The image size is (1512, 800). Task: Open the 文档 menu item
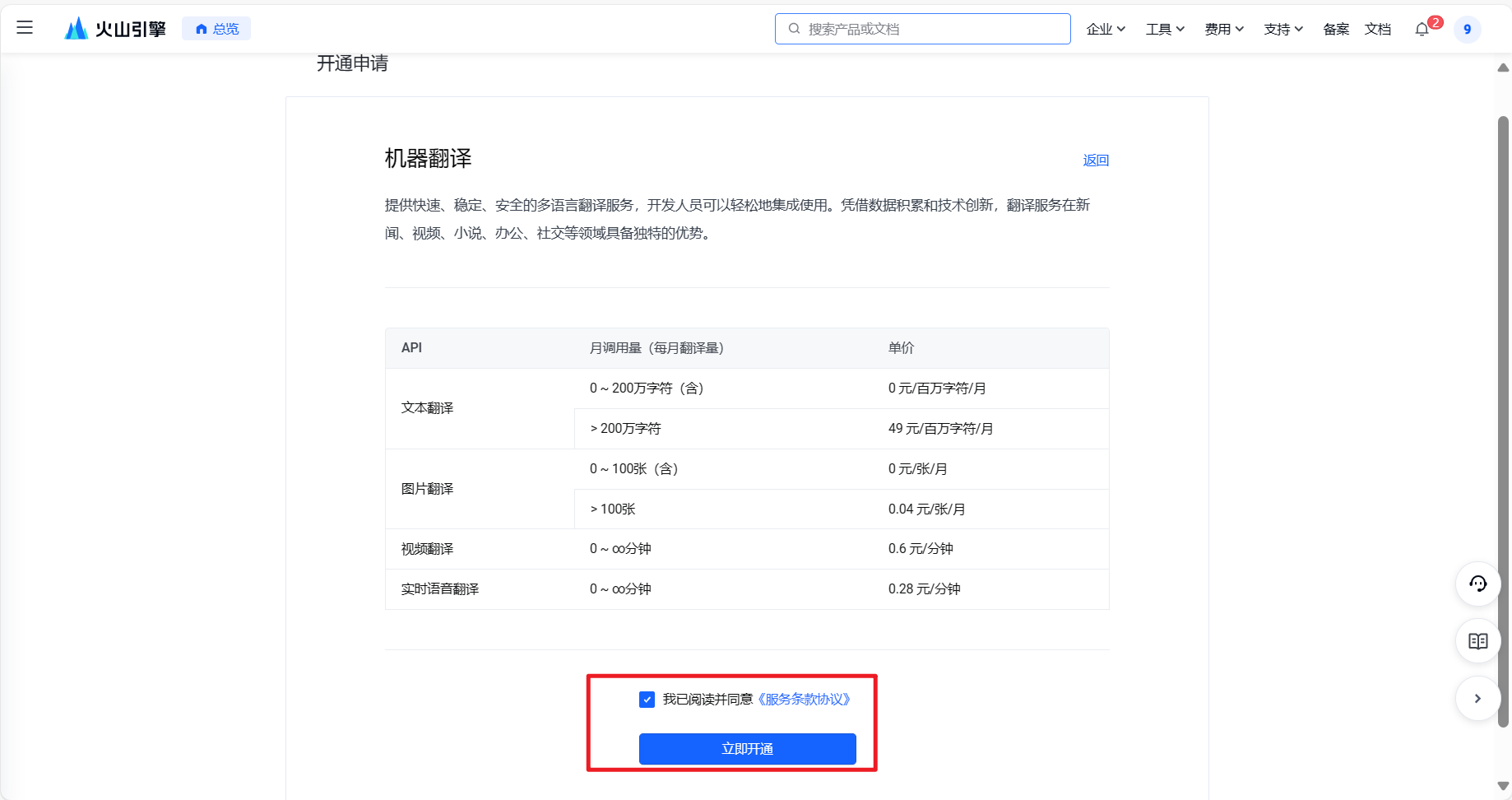pos(1378,29)
